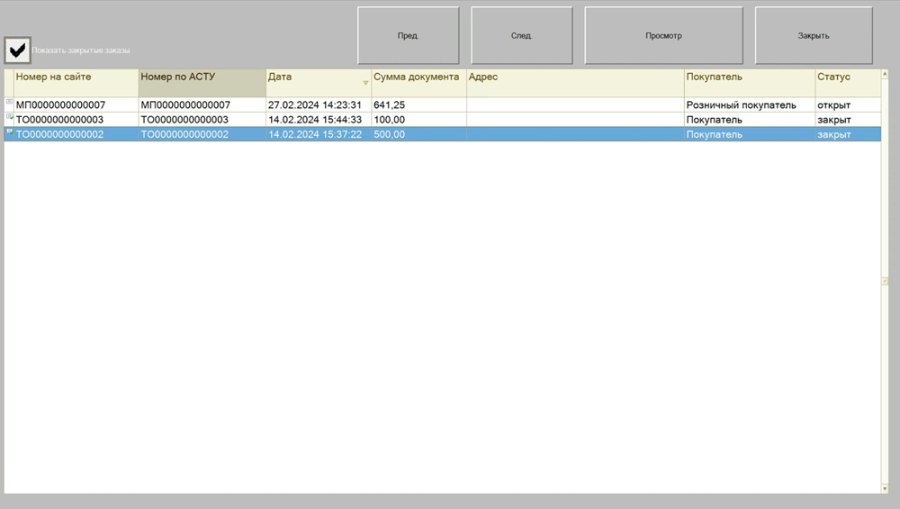Click the Дата column header
Screen dimensions: 900x509
(319, 83)
